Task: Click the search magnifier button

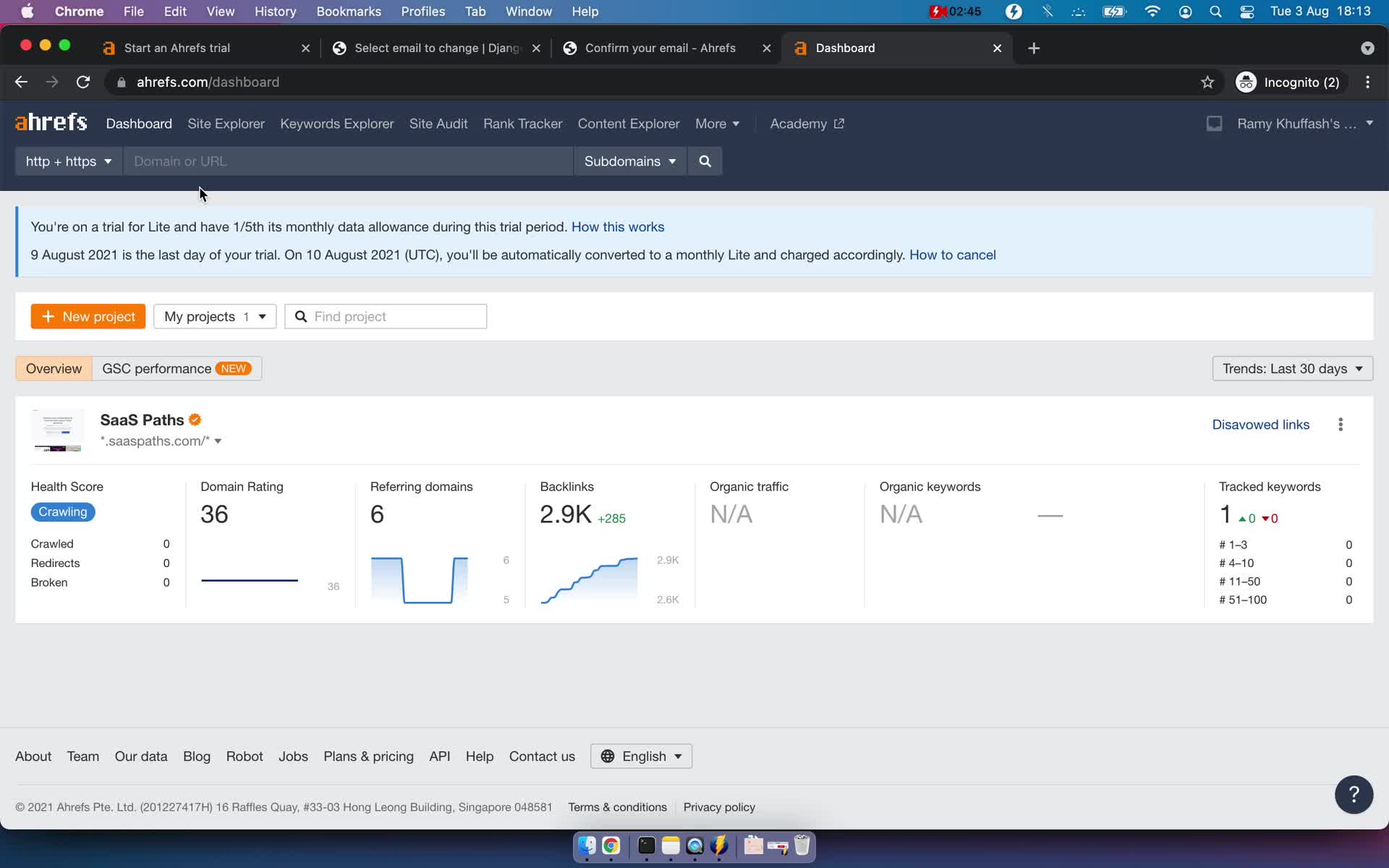Action: (x=705, y=161)
